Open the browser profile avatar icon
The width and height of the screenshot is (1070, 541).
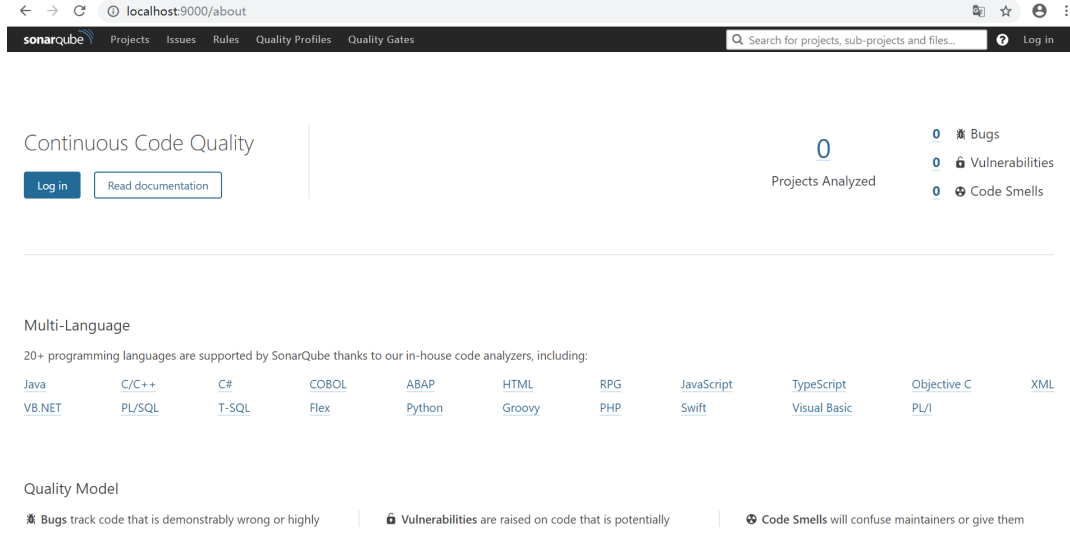(1039, 11)
